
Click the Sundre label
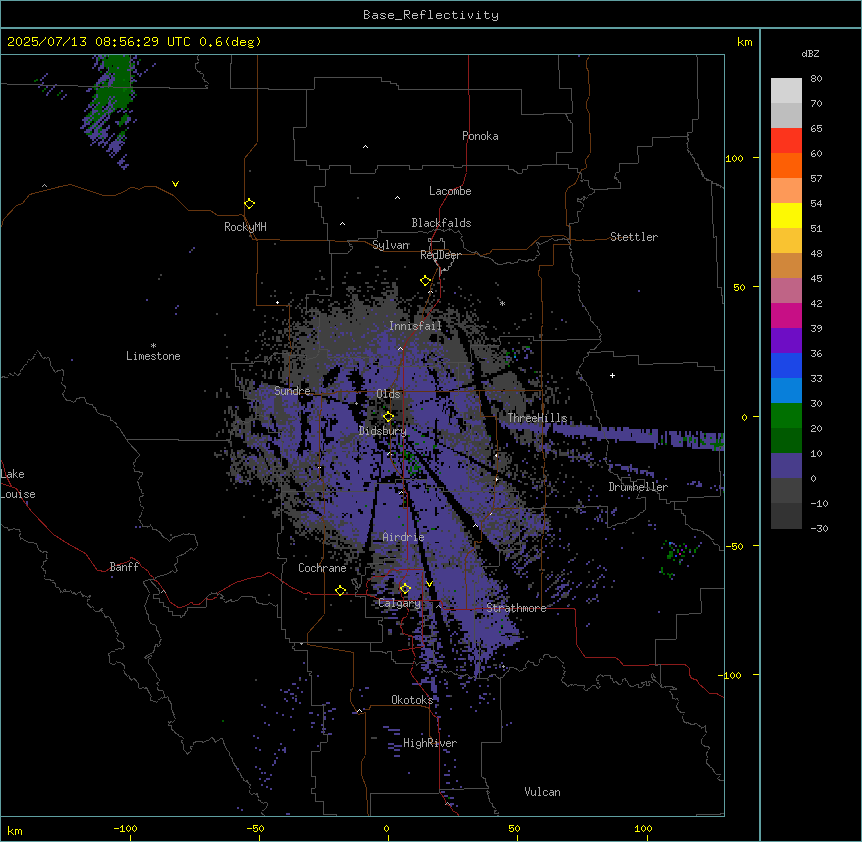point(292,391)
